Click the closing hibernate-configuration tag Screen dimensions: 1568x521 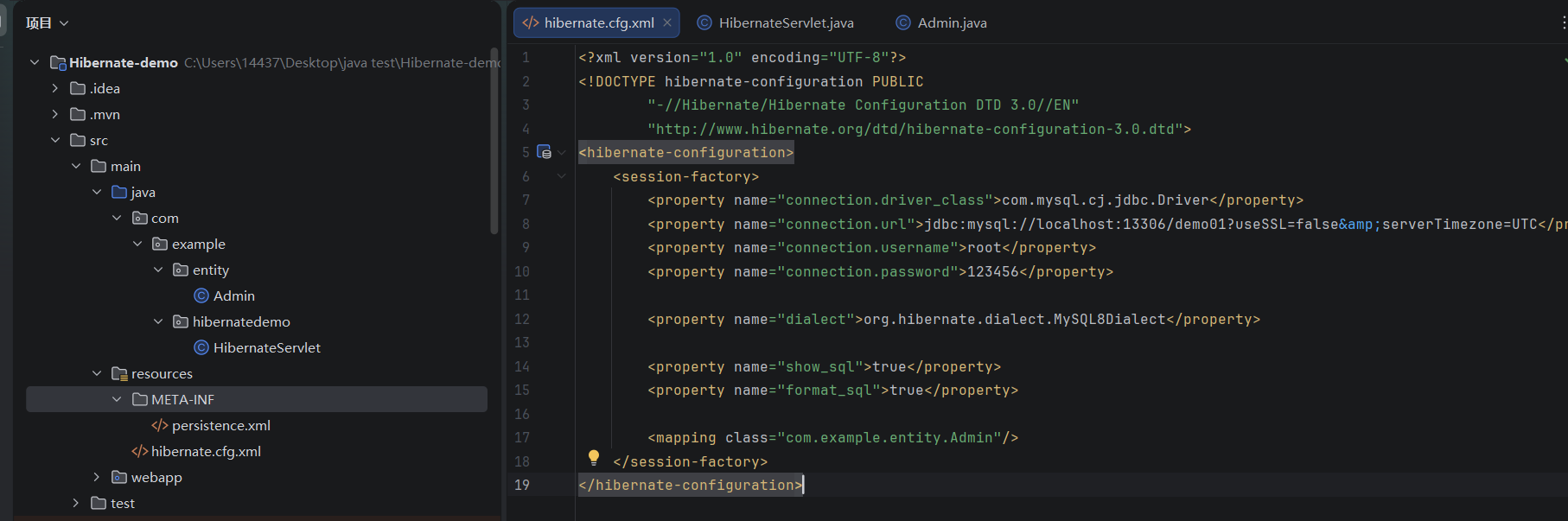click(691, 485)
